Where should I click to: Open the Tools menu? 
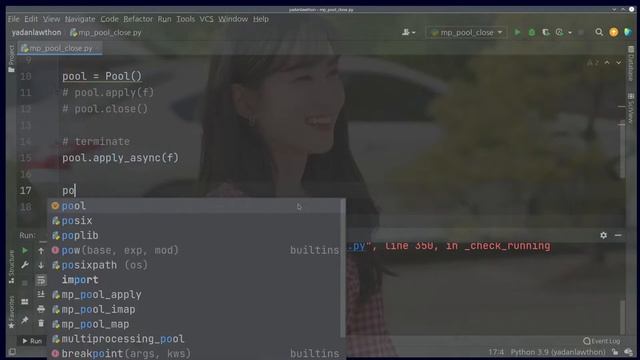pyautogui.click(x=185, y=19)
